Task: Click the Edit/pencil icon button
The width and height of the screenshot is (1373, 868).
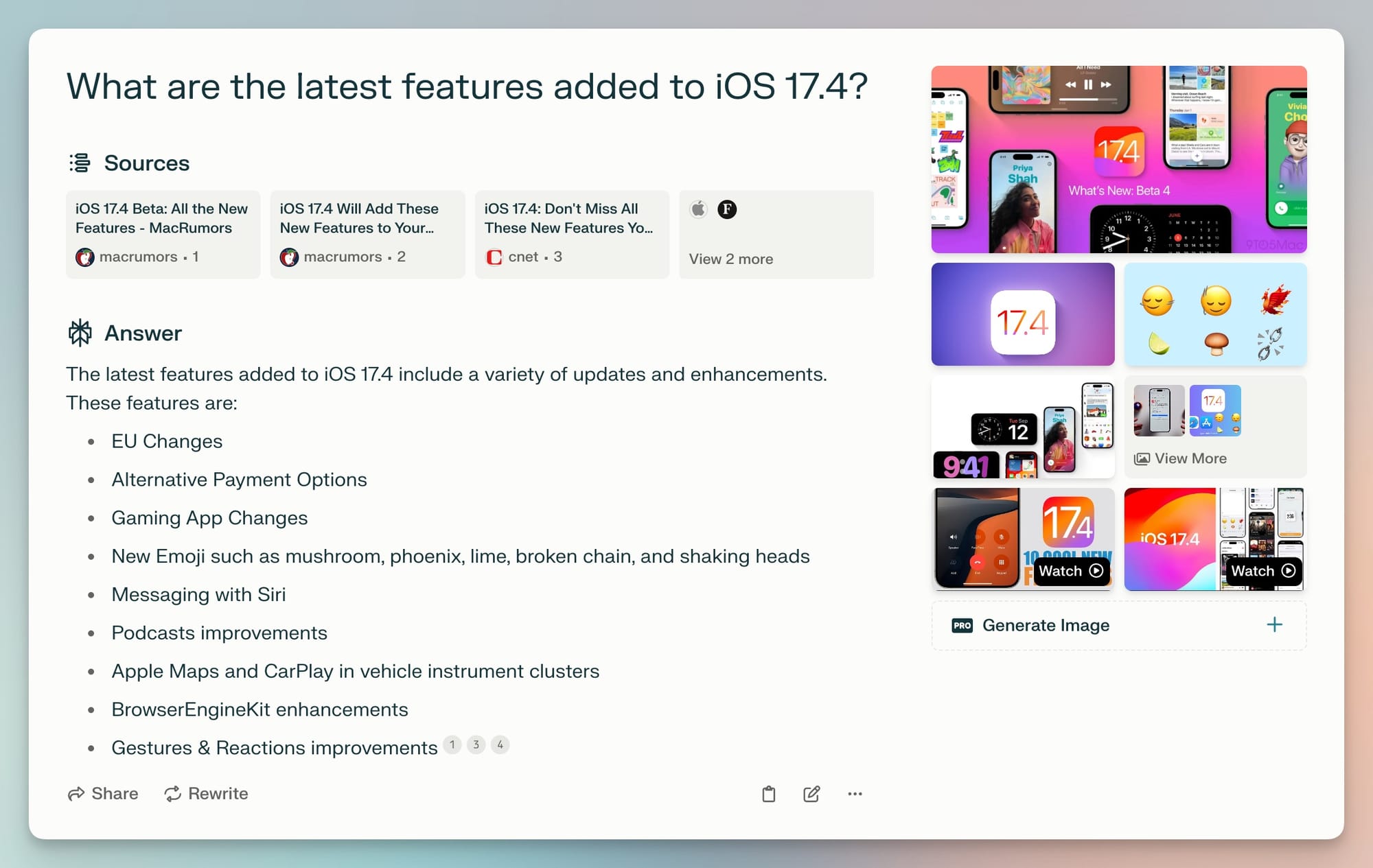Action: click(x=811, y=792)
